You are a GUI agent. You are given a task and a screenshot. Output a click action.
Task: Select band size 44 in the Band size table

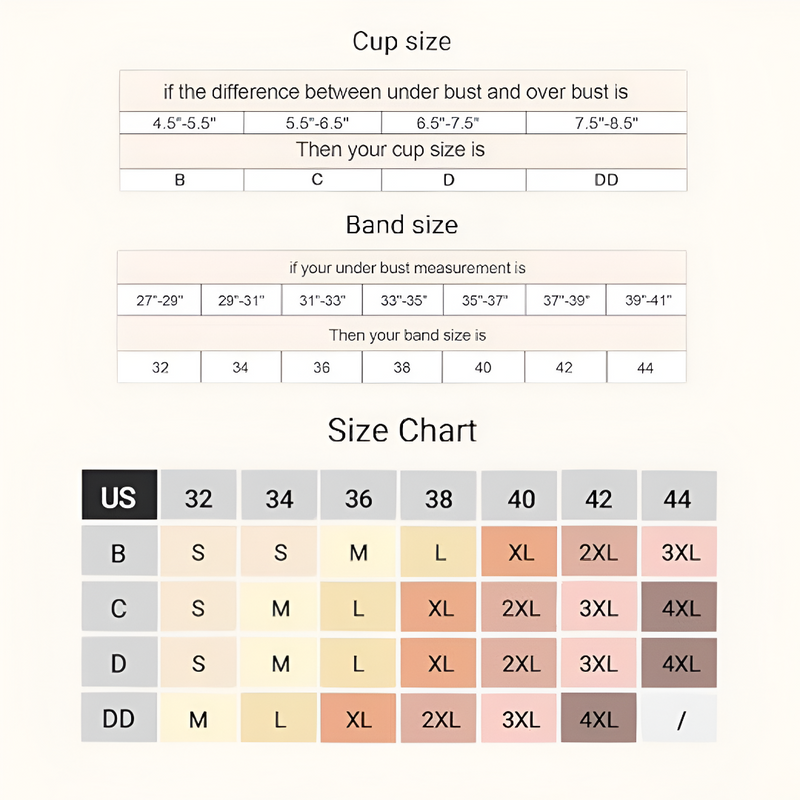[645, 367]
